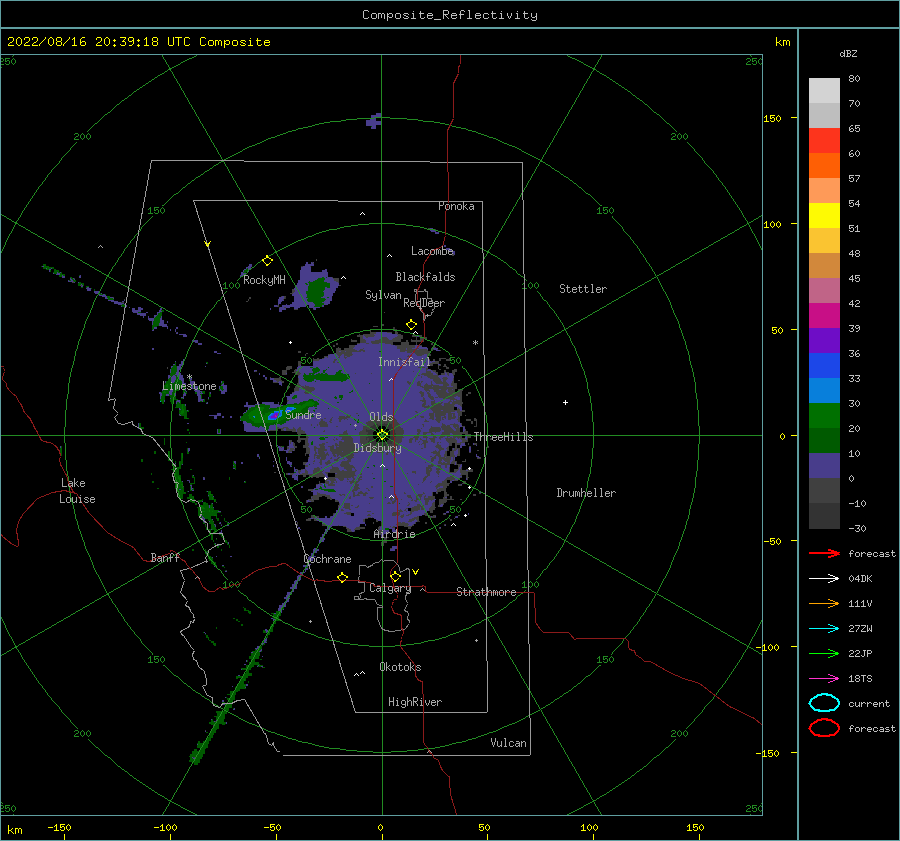Select the lightest gray 70–80 dBZ swatch
This screenshot has width=900, height=841.
click(x=824, y=91)
